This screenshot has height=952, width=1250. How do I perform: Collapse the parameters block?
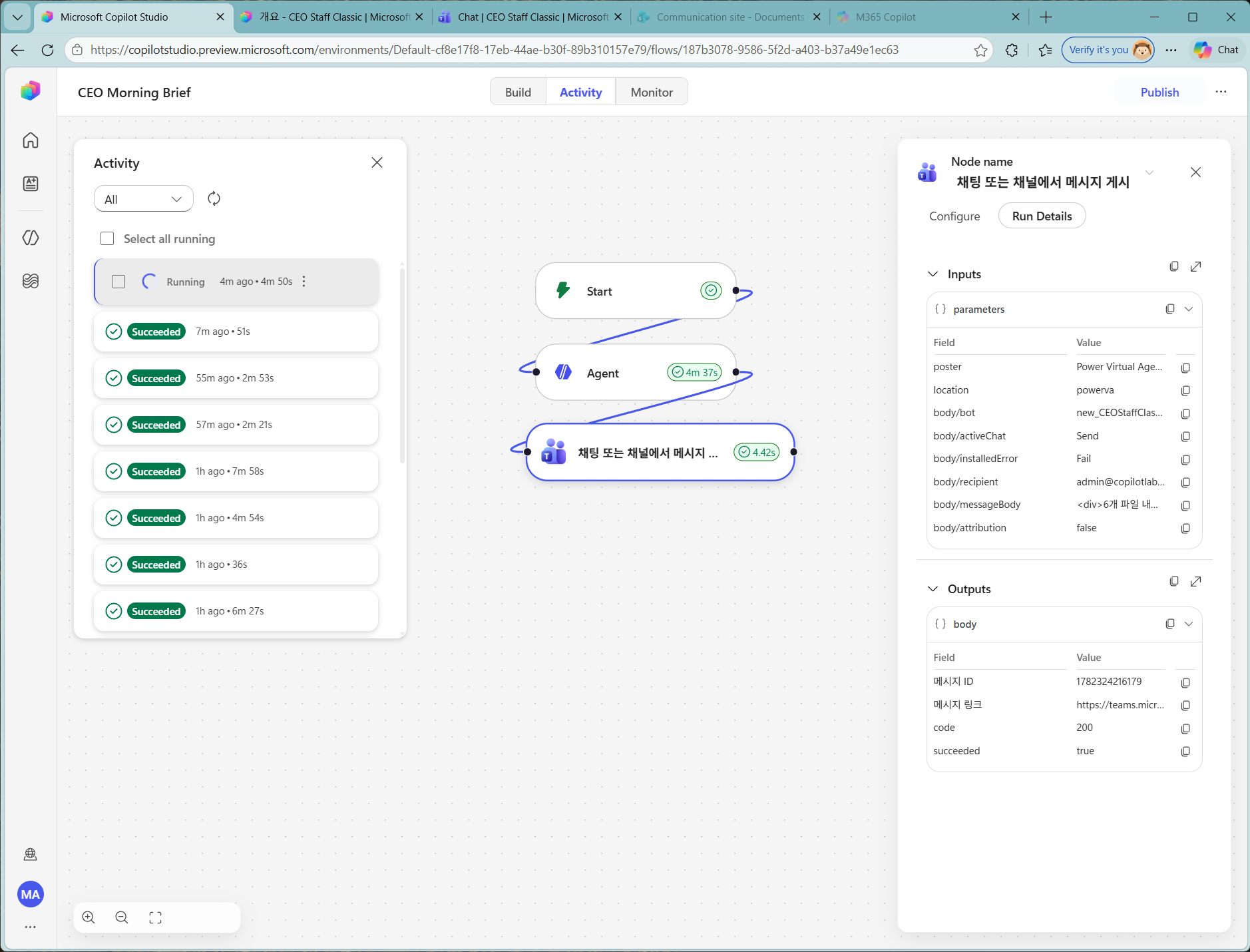pyautogui.click(x=1189, y=309)
